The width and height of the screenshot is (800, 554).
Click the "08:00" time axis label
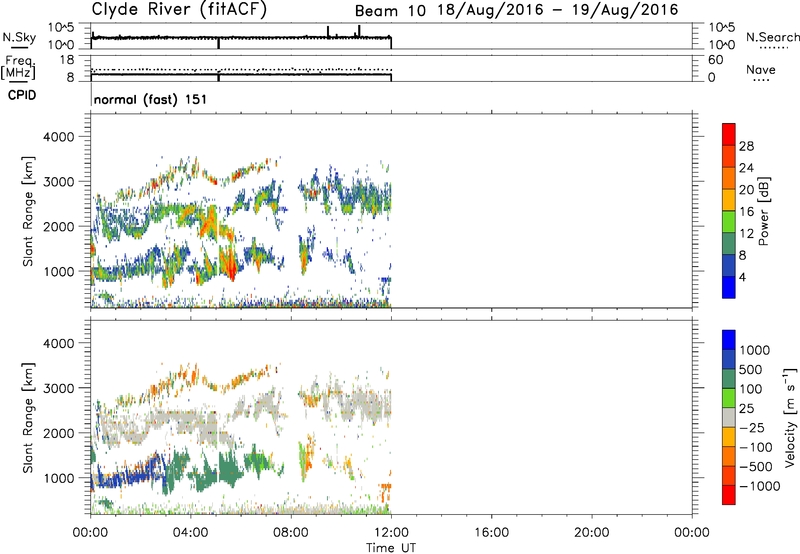[291, 533]
